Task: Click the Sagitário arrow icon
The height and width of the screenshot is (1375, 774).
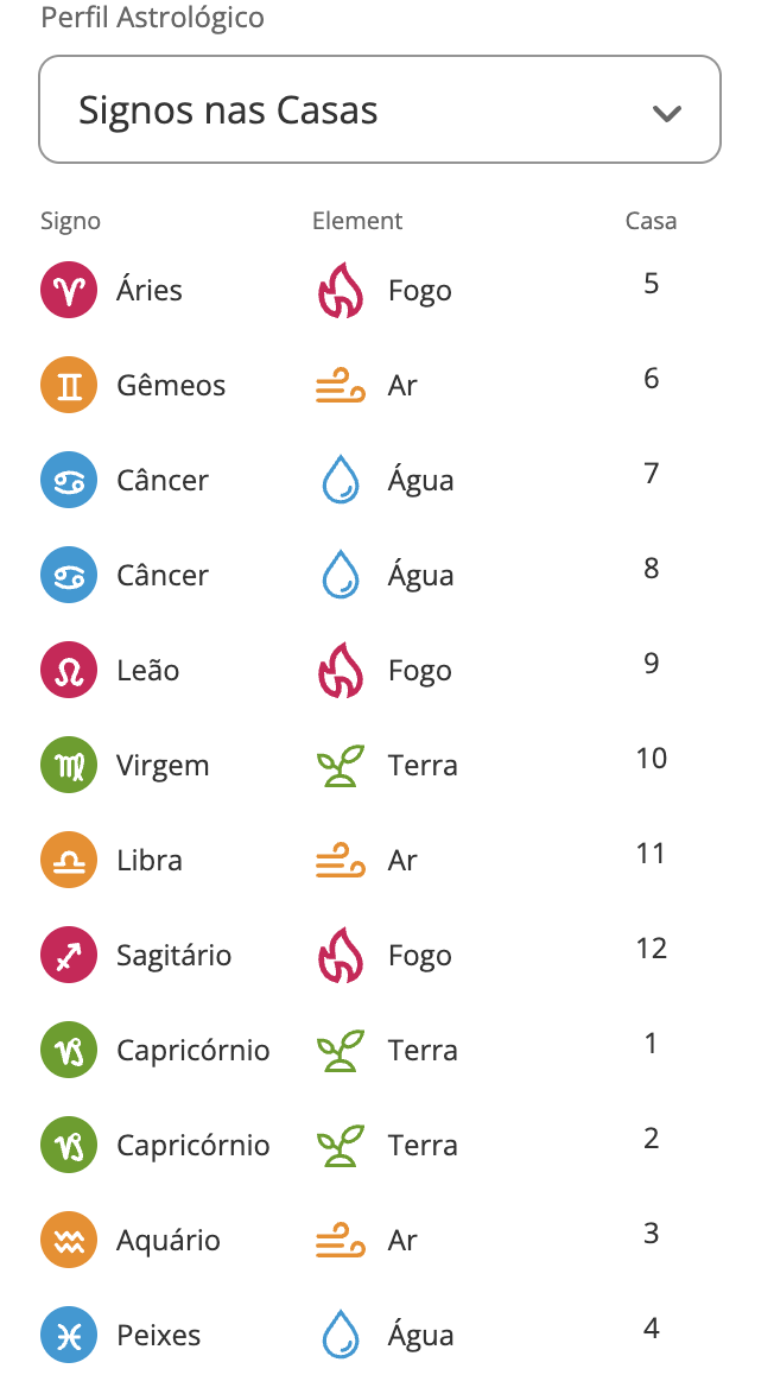Action: coord(69,956)
